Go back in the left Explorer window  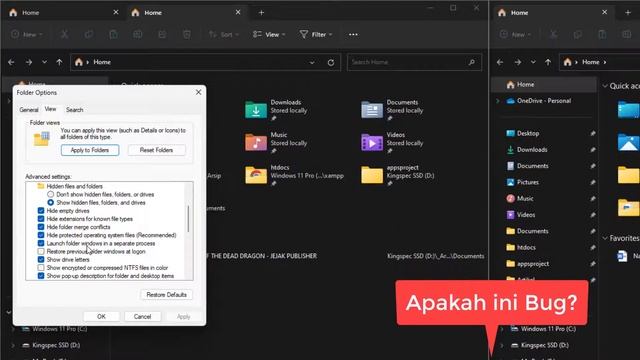coord(11,62)
